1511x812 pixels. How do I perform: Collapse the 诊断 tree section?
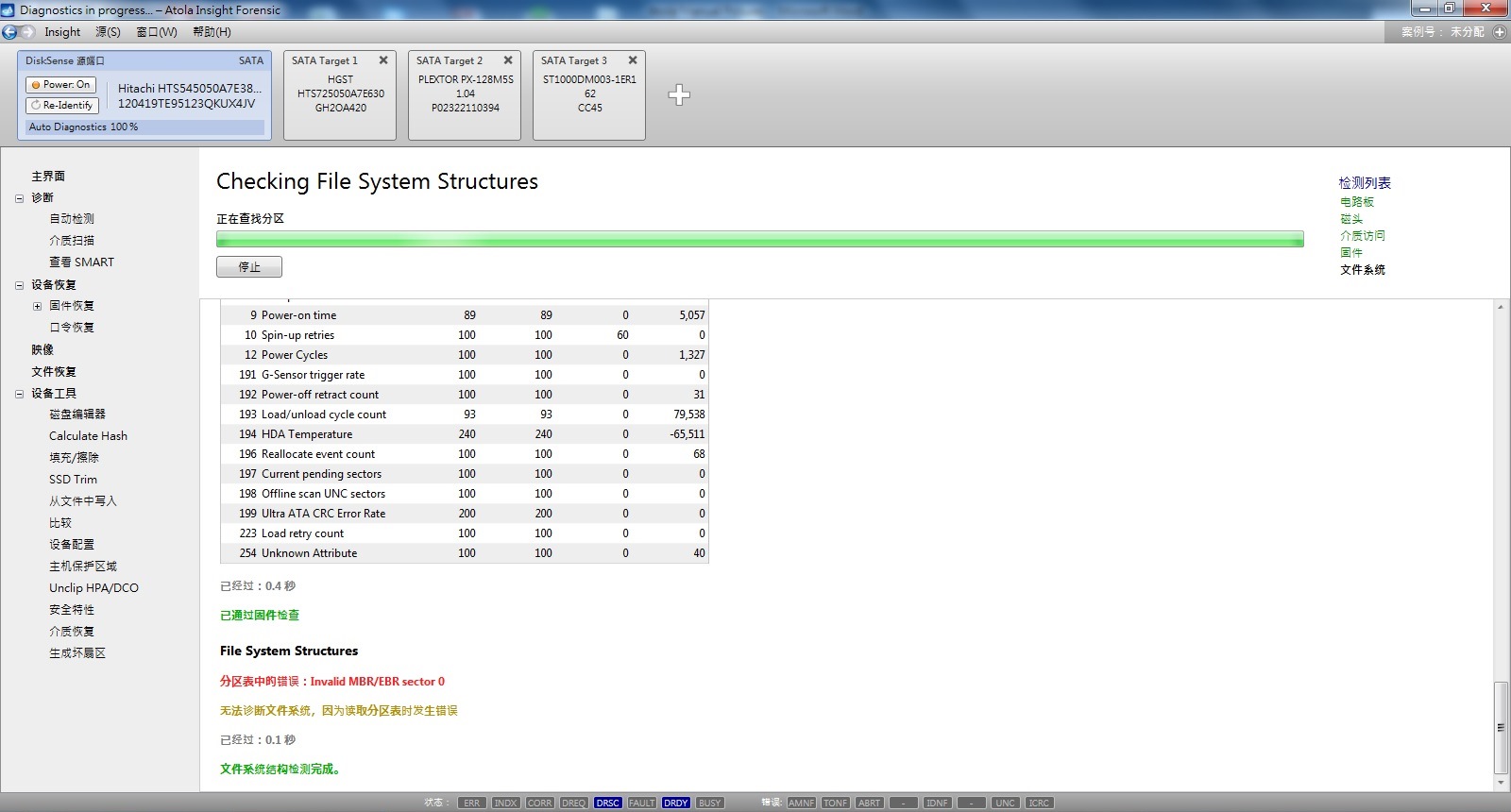pyautogui.click(x=19, y=198)
